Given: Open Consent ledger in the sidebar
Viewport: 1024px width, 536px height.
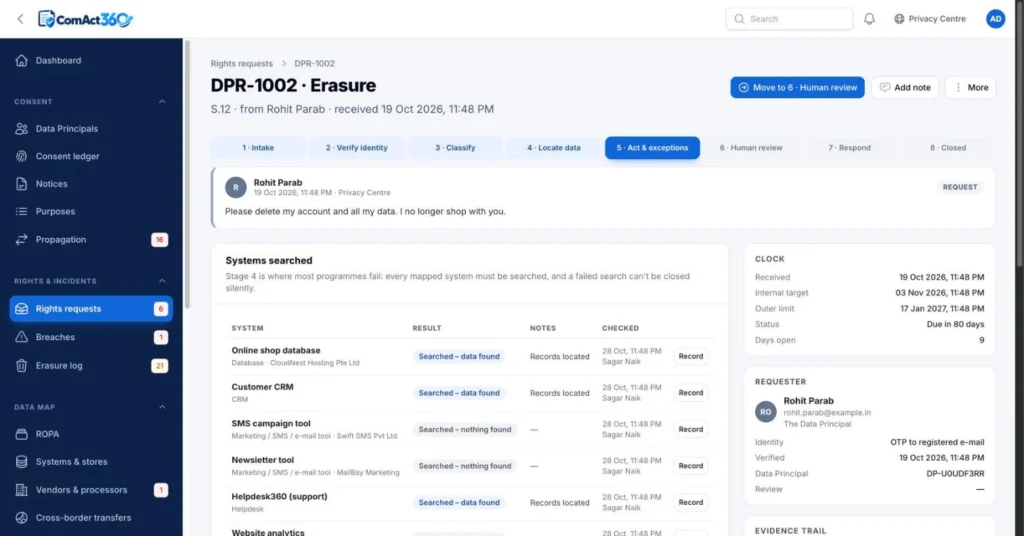Looking at the screenshot, I should click(91, 156).
